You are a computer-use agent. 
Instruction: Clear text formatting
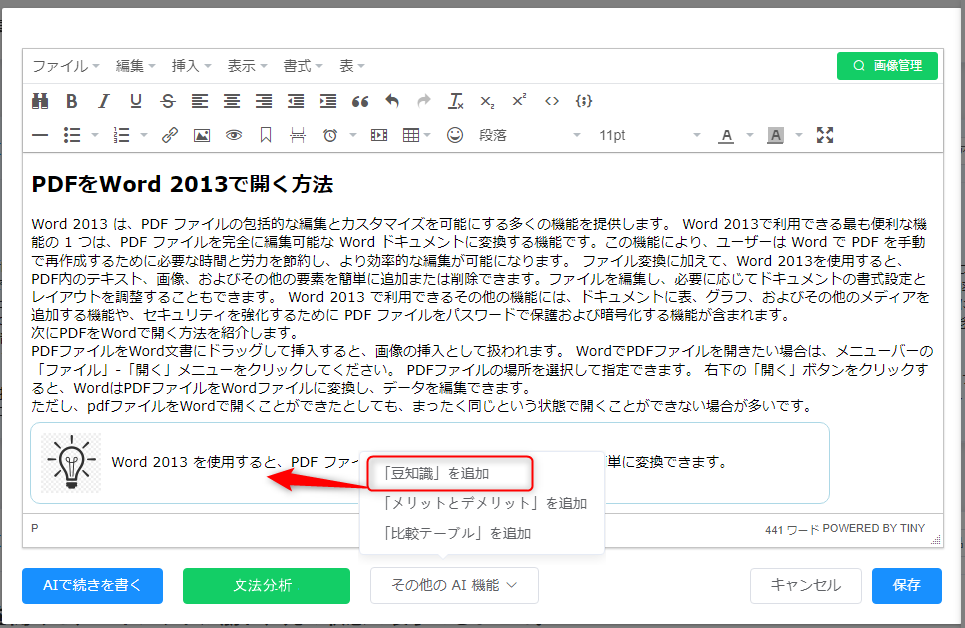point(456,101)
